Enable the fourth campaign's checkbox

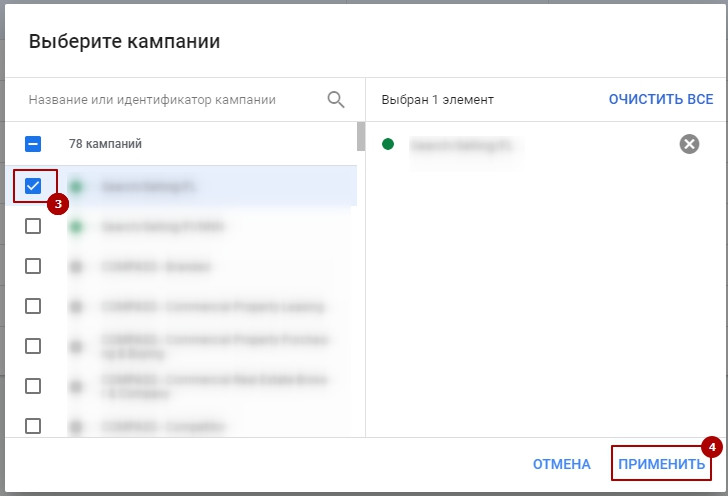(x=33, y=306)
